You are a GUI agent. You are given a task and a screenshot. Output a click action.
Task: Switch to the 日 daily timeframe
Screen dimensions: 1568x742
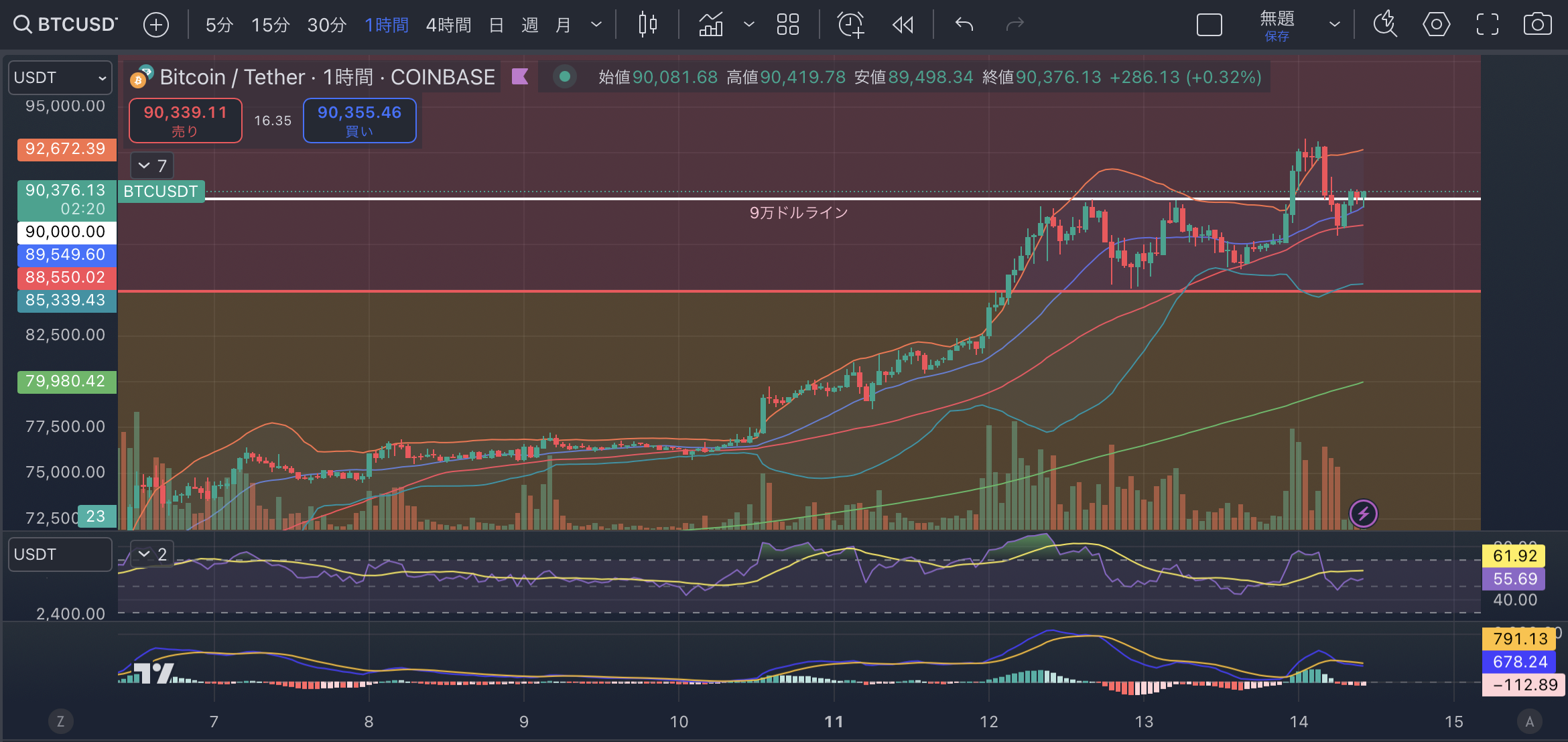click(x=496, y=25)
